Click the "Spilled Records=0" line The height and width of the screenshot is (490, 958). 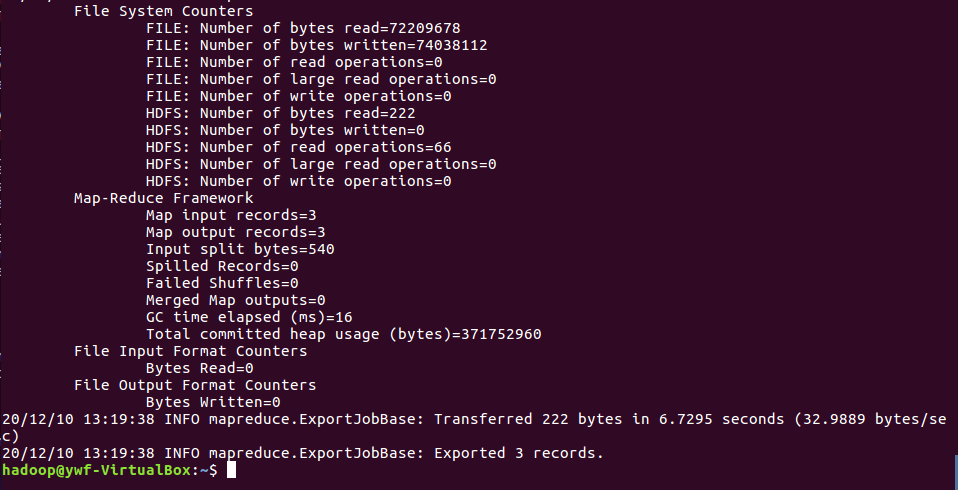[x=222, y=266]
